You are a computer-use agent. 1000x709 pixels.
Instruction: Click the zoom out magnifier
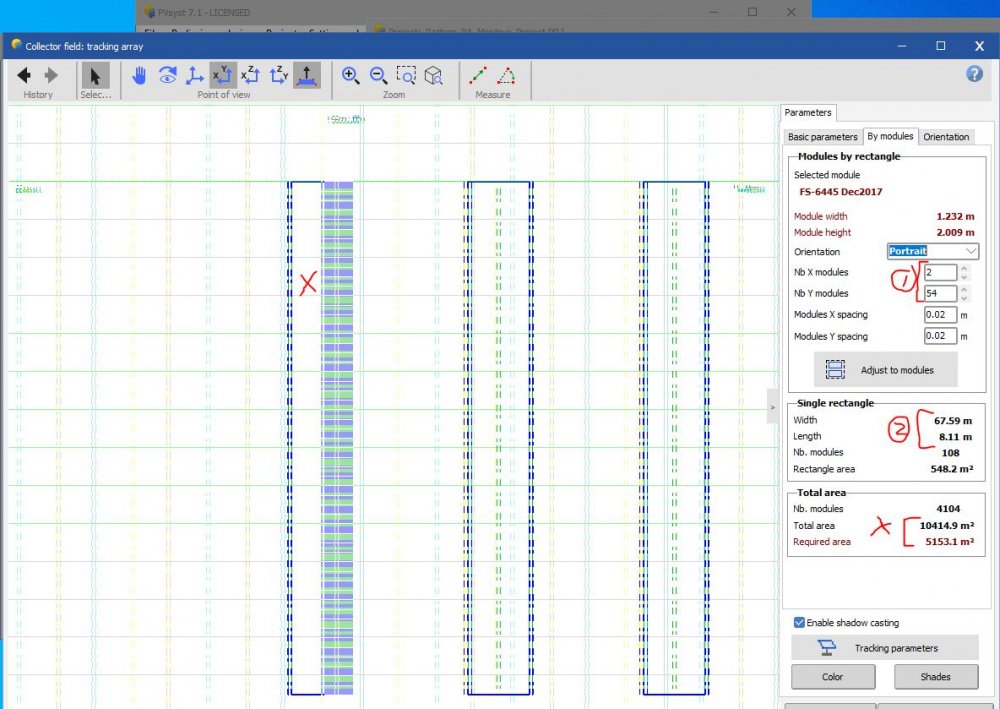[x=378, y=76]
